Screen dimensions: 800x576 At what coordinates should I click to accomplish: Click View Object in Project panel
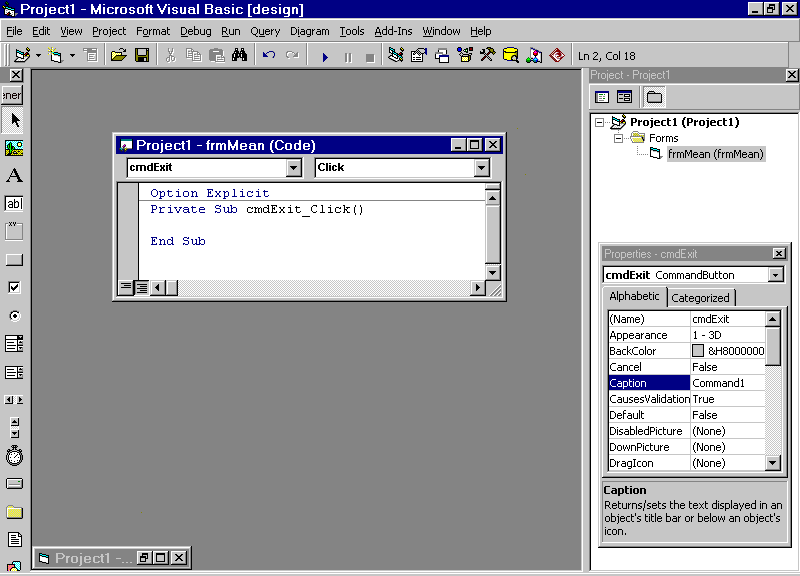pos(624,97)
